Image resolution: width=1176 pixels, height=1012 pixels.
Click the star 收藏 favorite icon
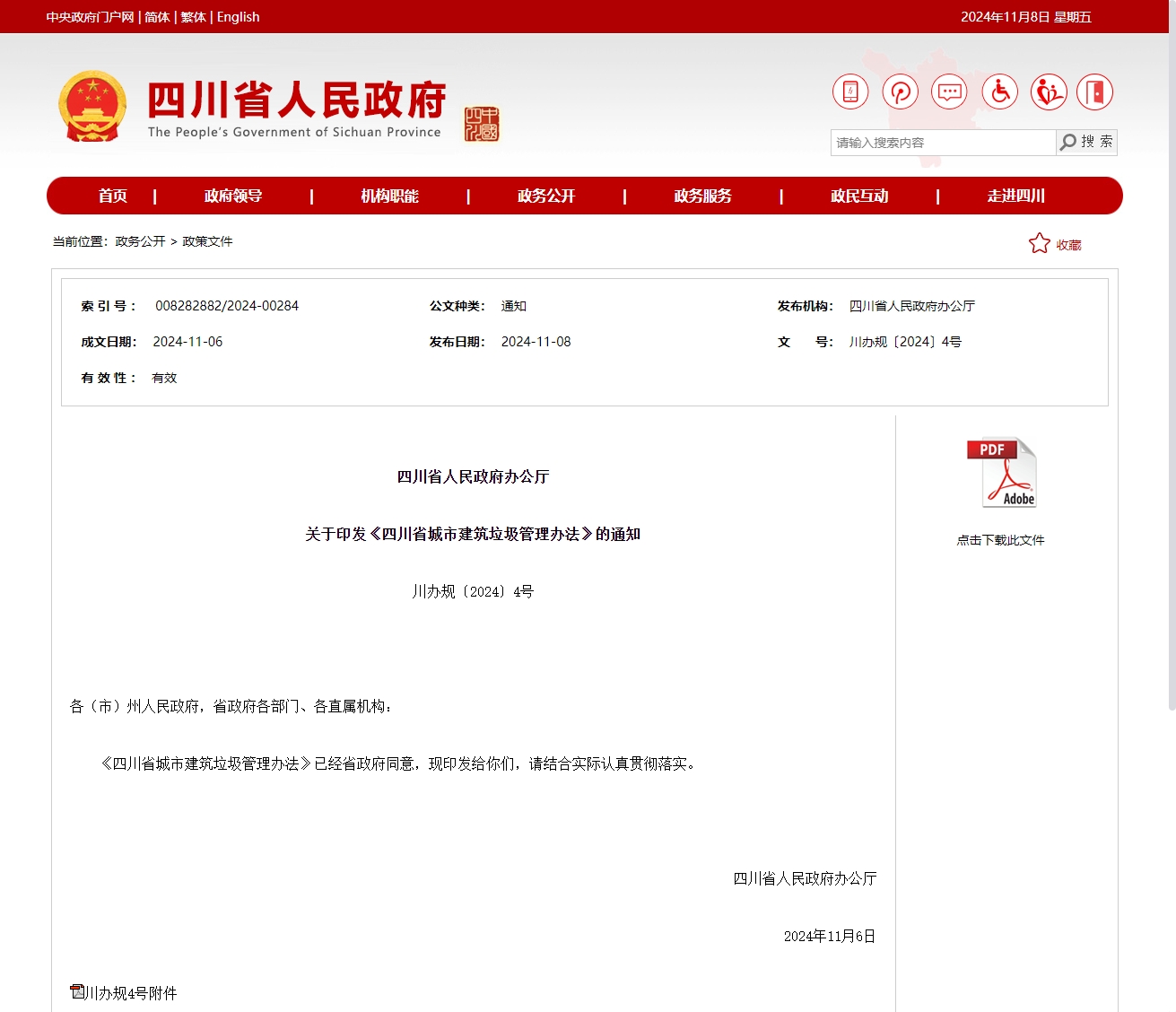[1040, 244]
